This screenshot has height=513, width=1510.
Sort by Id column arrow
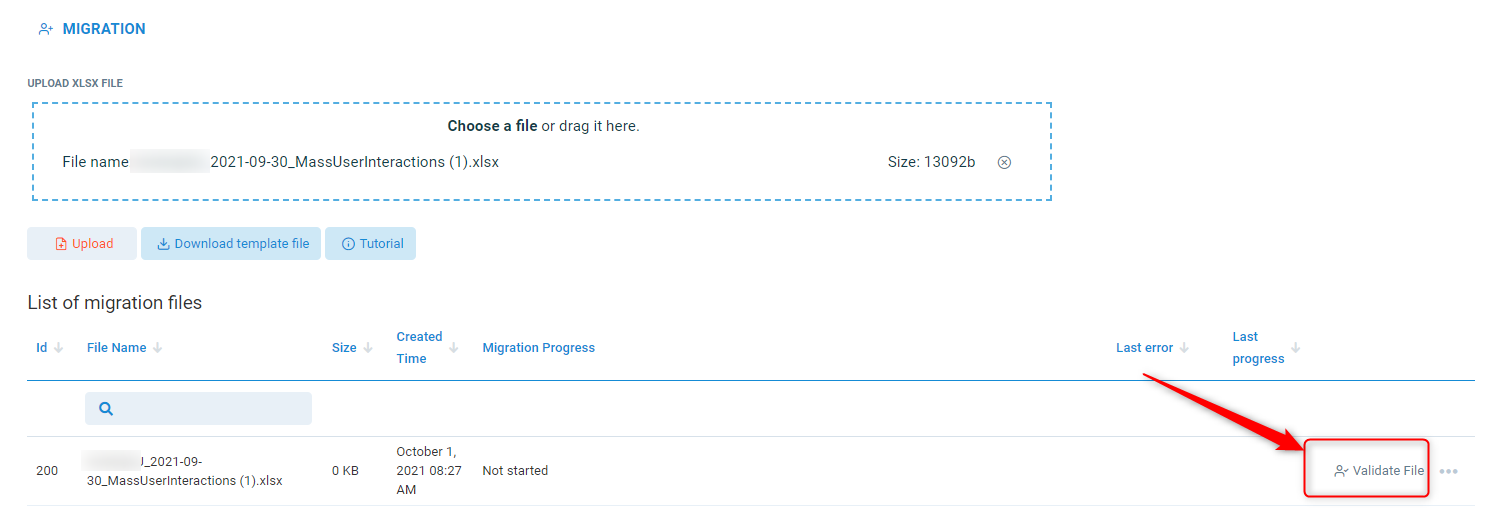(58, 348)
